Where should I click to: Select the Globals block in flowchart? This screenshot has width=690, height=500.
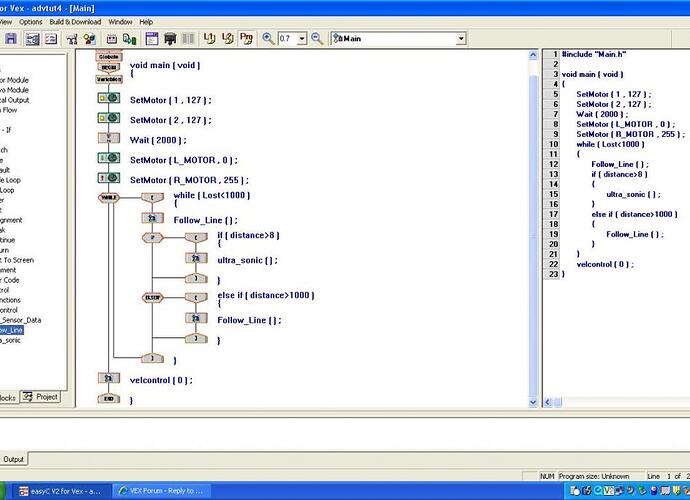(109, 57)
